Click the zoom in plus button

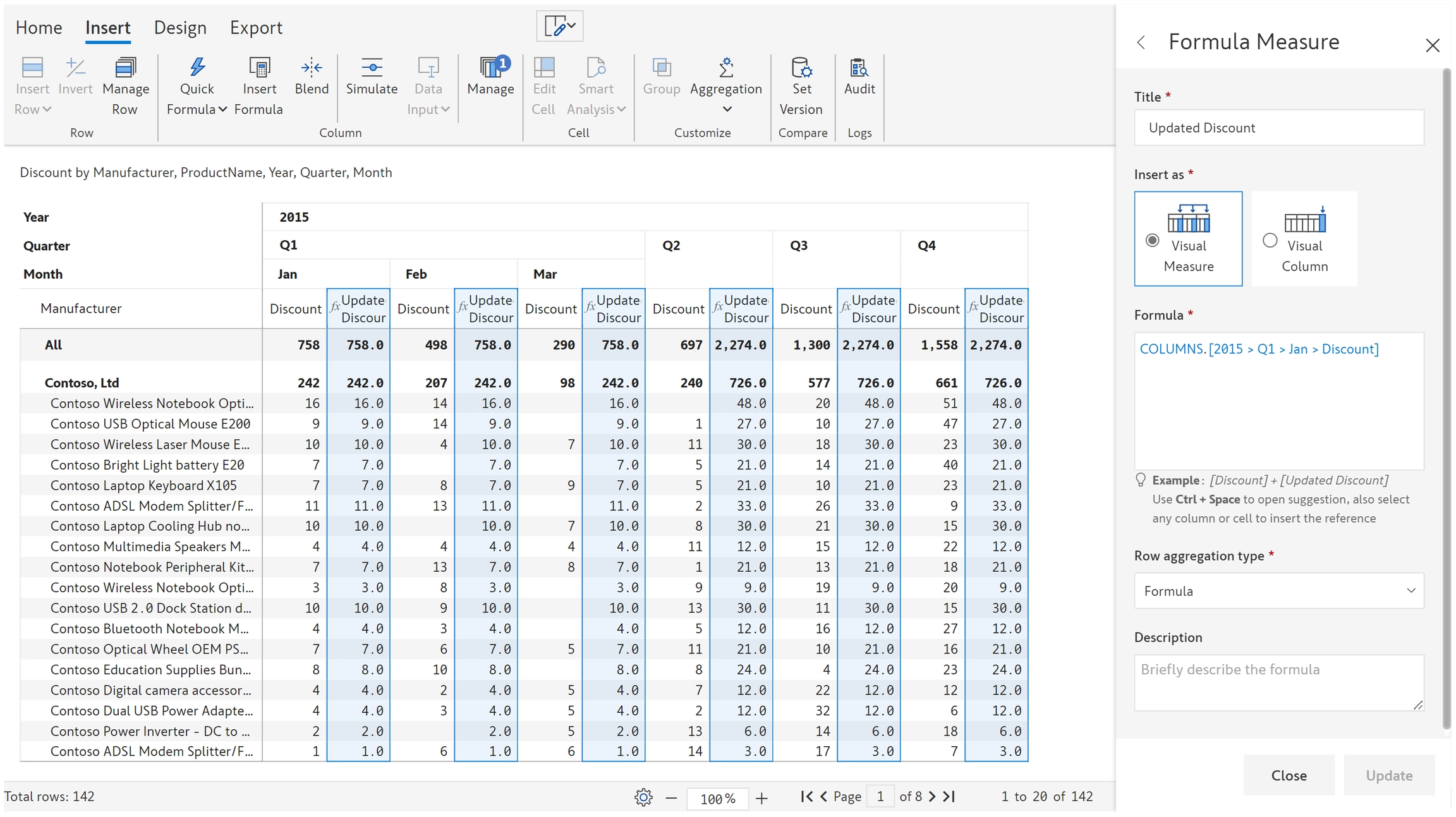point(761,798)
